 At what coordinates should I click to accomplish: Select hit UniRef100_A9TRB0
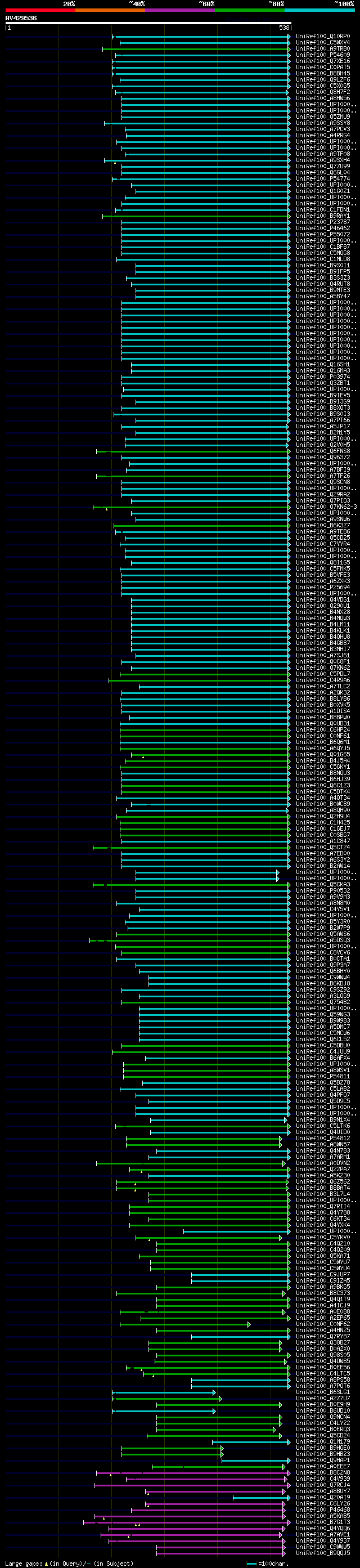click(x=323, y=49)
